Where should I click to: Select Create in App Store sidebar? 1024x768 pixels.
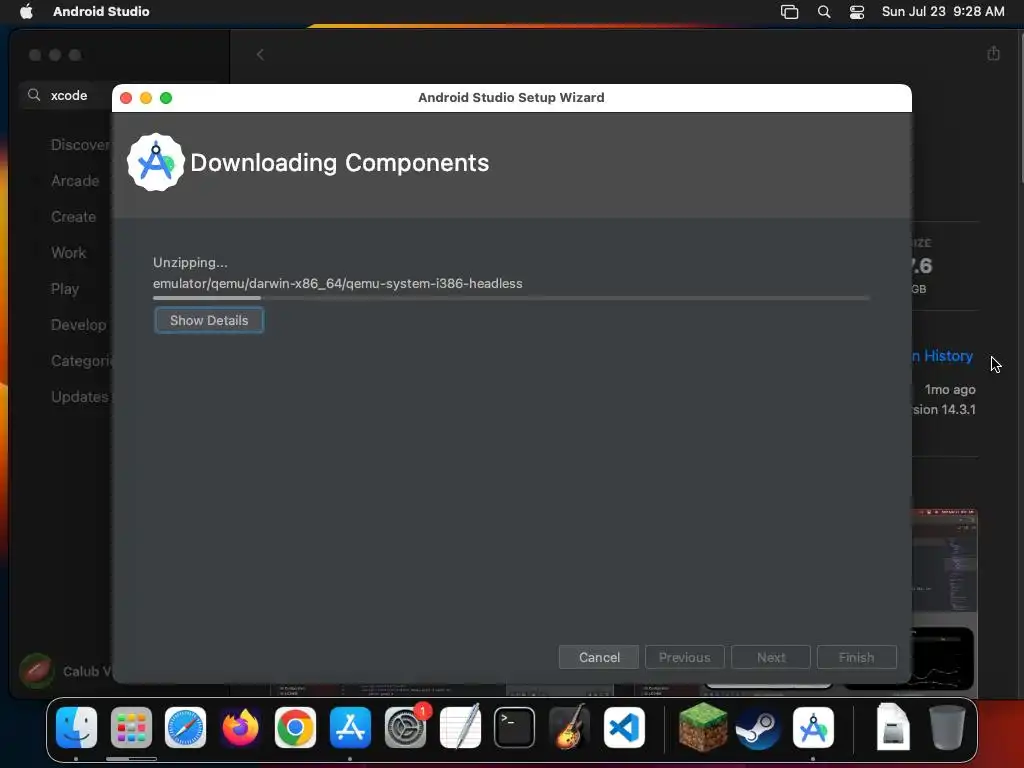tap(73, 217)
